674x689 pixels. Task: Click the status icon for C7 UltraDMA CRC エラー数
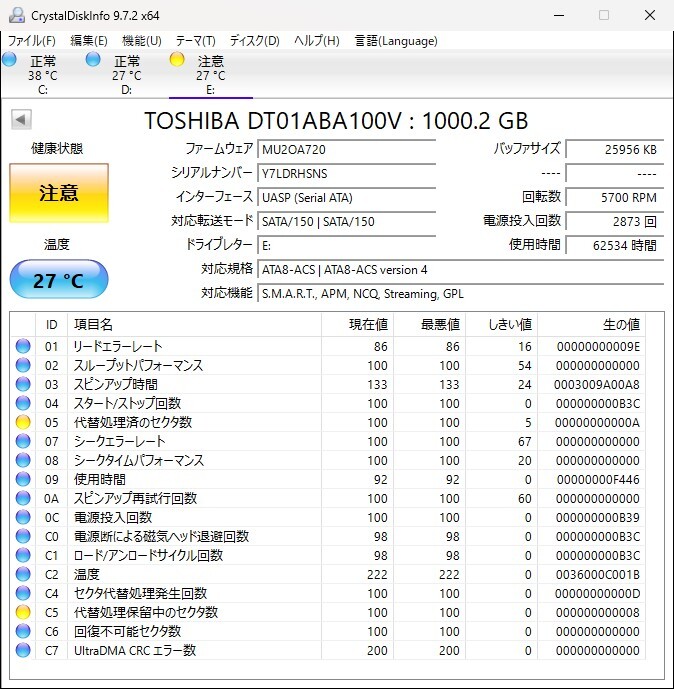(23, 650)
